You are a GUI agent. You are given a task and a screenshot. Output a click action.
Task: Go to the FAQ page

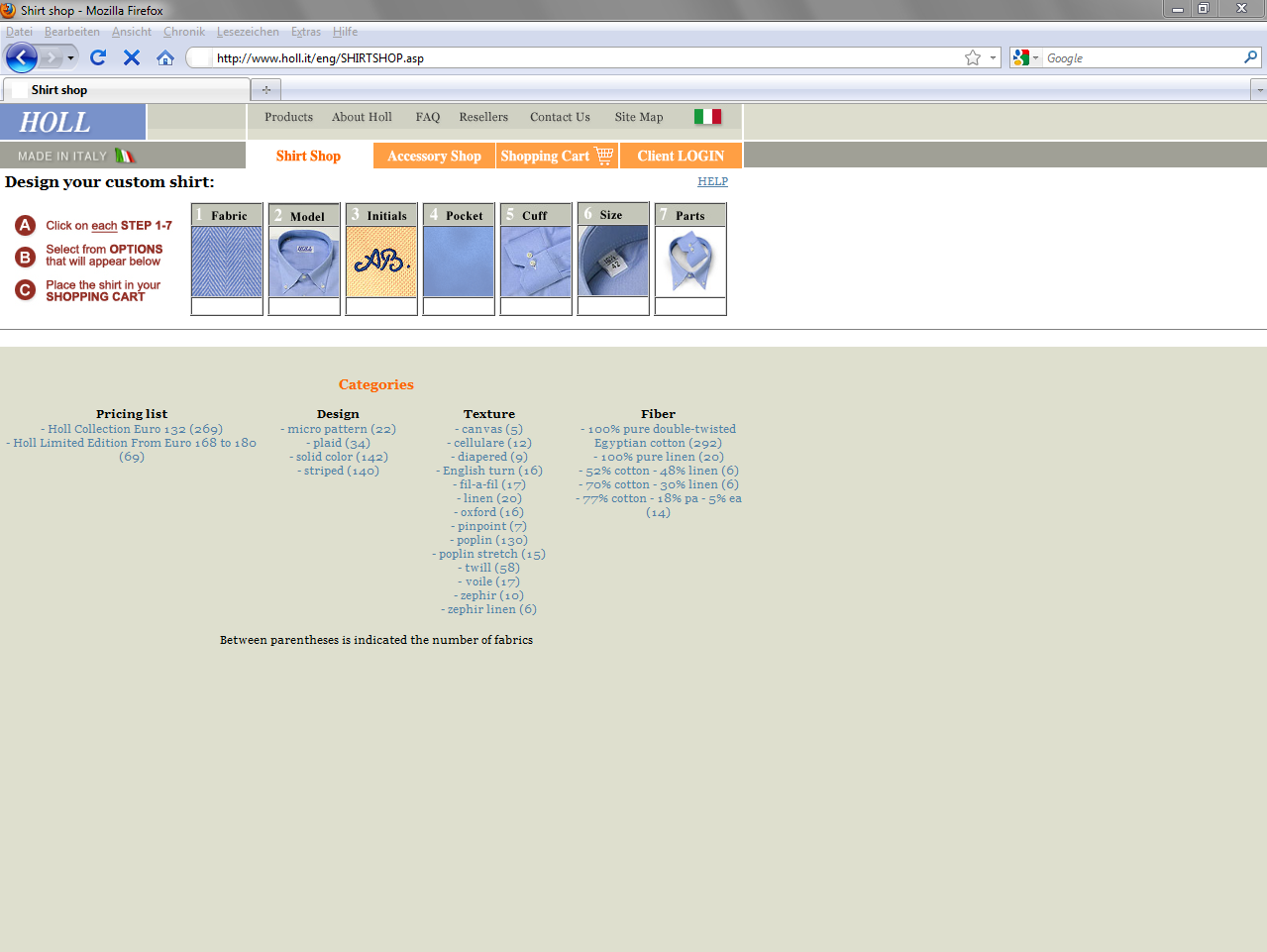click(x=428, y=117)
